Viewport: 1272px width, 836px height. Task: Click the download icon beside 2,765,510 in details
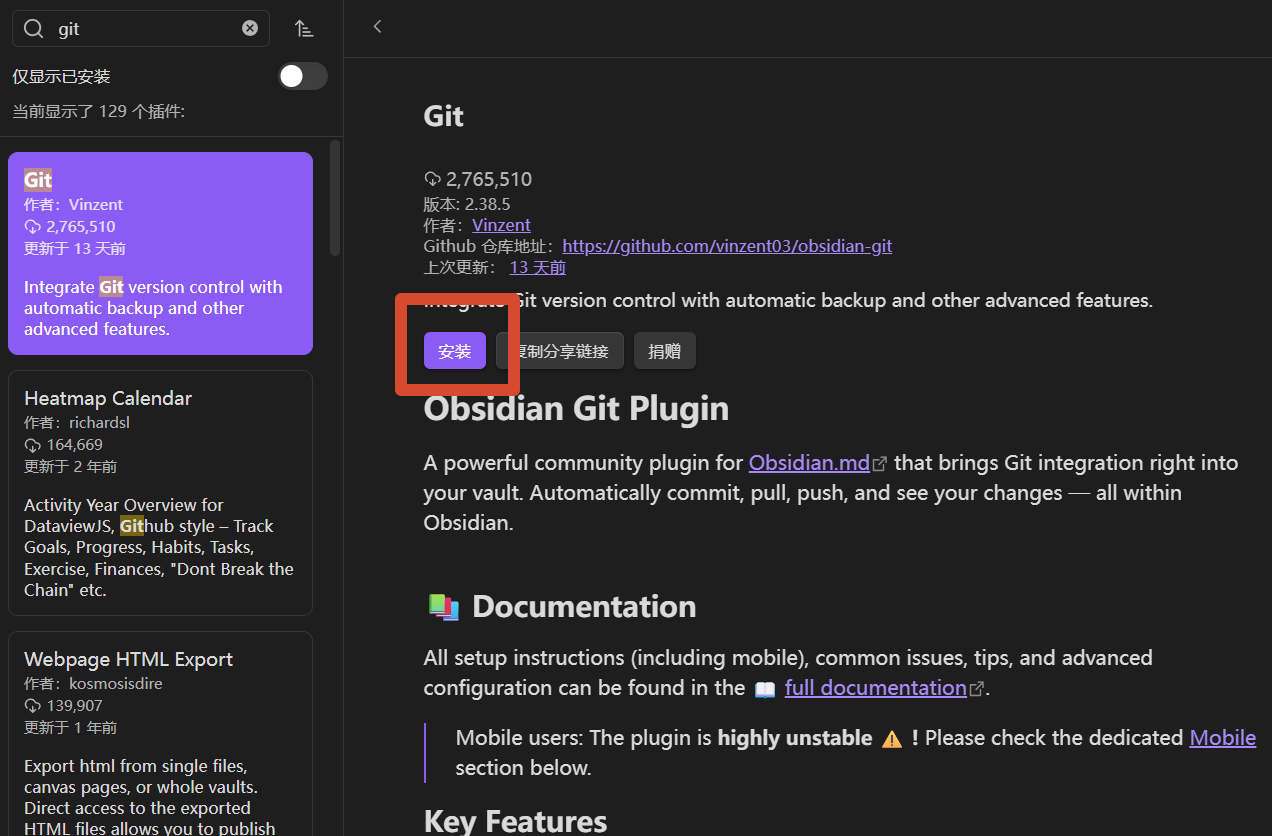pos(432,180)
